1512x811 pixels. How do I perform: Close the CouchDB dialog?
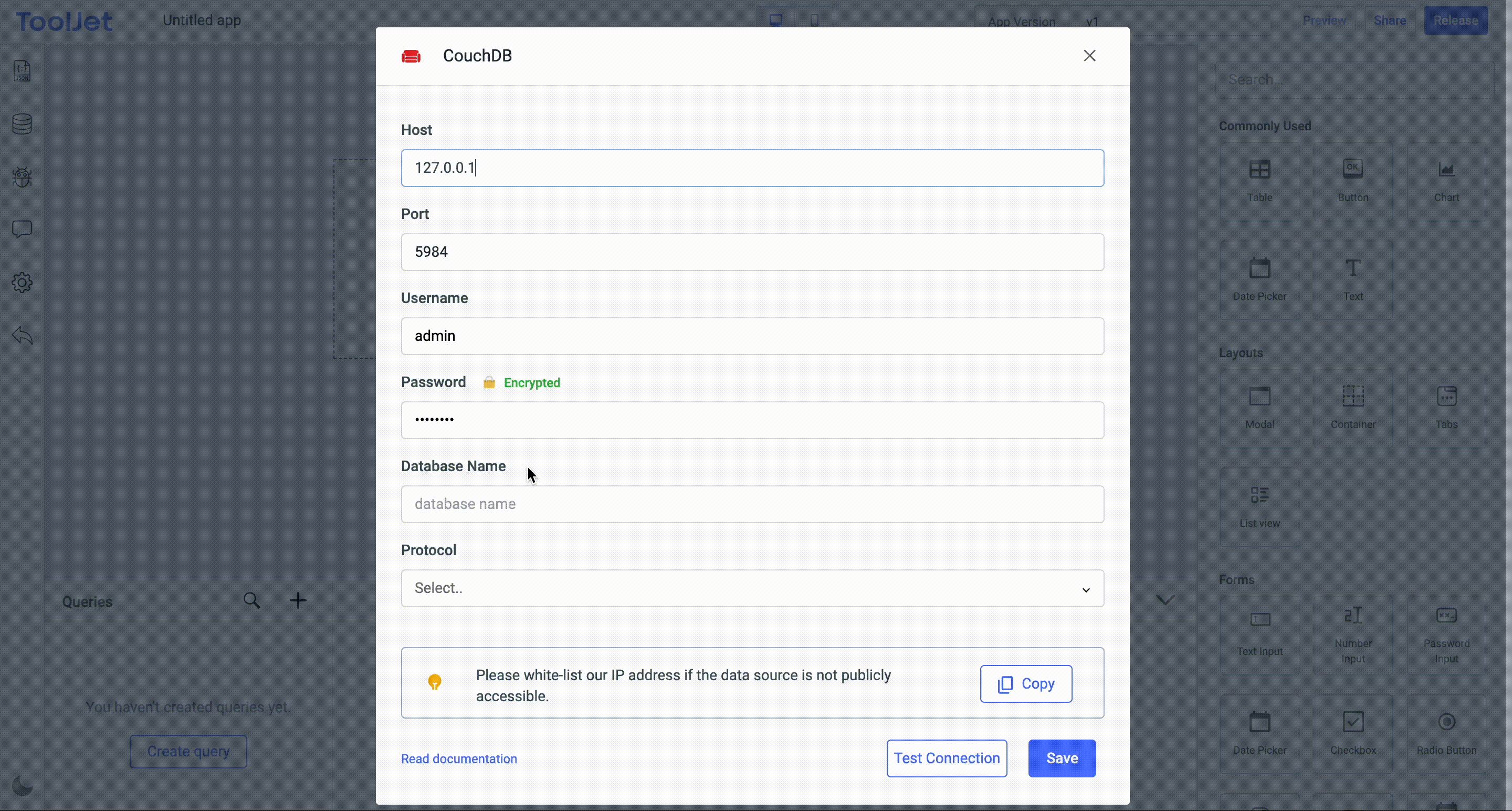pyautogui.click(x=1089, y=56)
